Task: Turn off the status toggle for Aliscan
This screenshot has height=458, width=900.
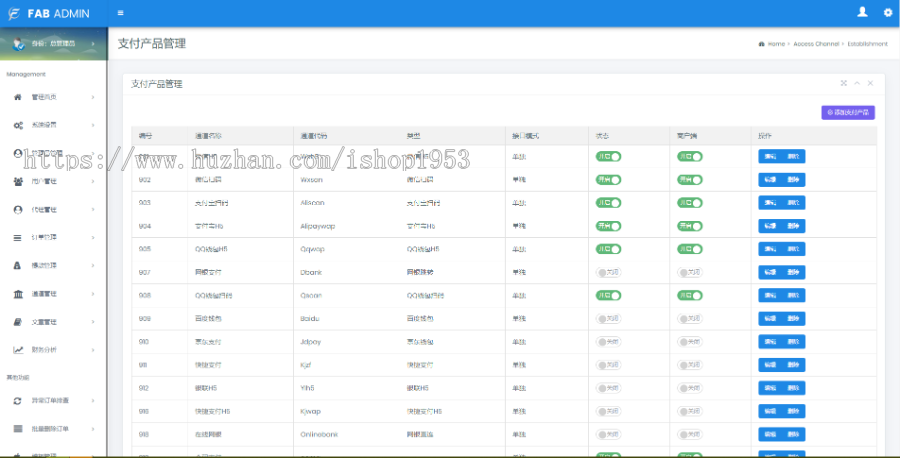Action: click(608, 203)
